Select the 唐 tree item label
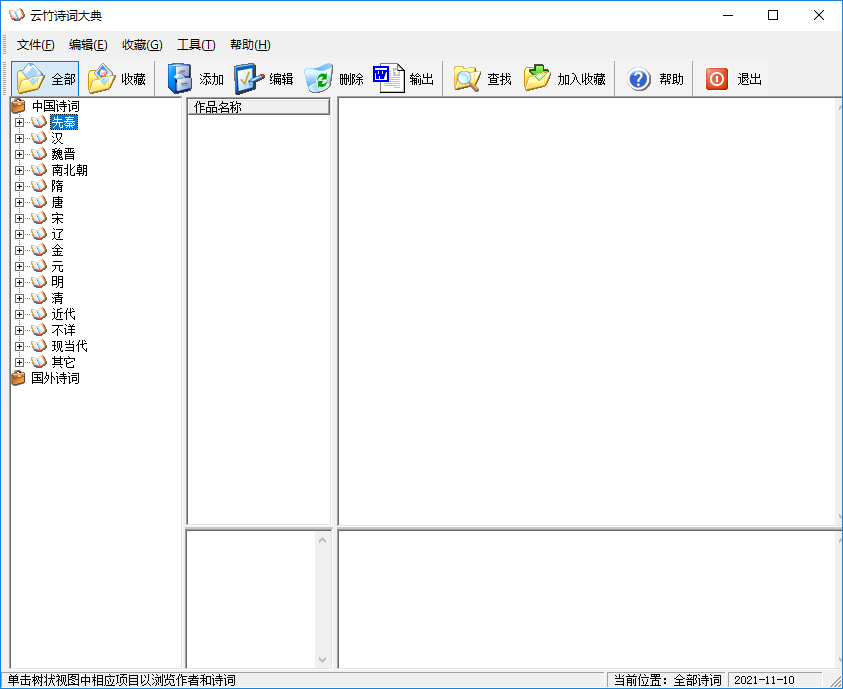The width and height of the screenshot is (843, 689). coord(58,203)
